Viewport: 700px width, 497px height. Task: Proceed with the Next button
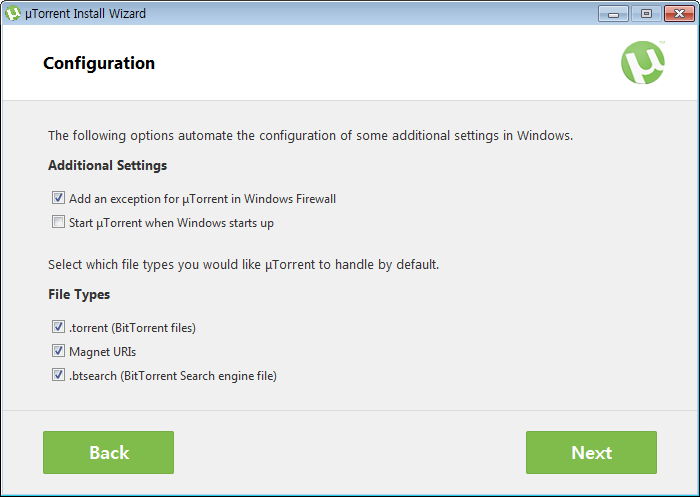point(591,452)
